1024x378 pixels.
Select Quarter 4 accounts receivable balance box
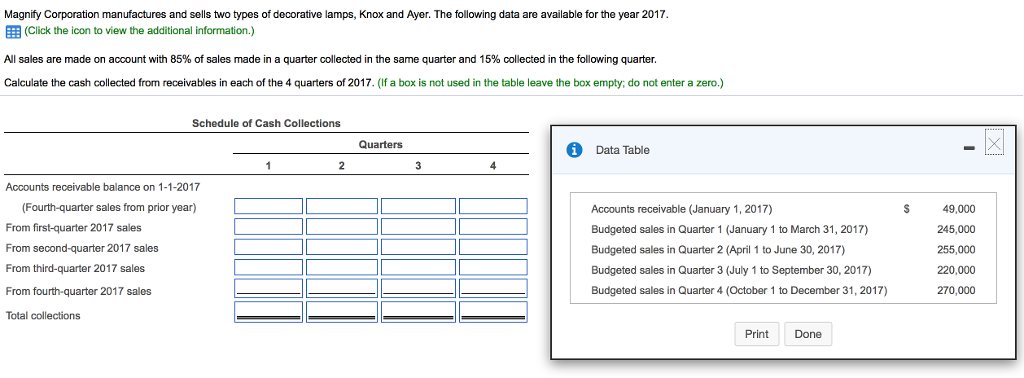(493, 206)
